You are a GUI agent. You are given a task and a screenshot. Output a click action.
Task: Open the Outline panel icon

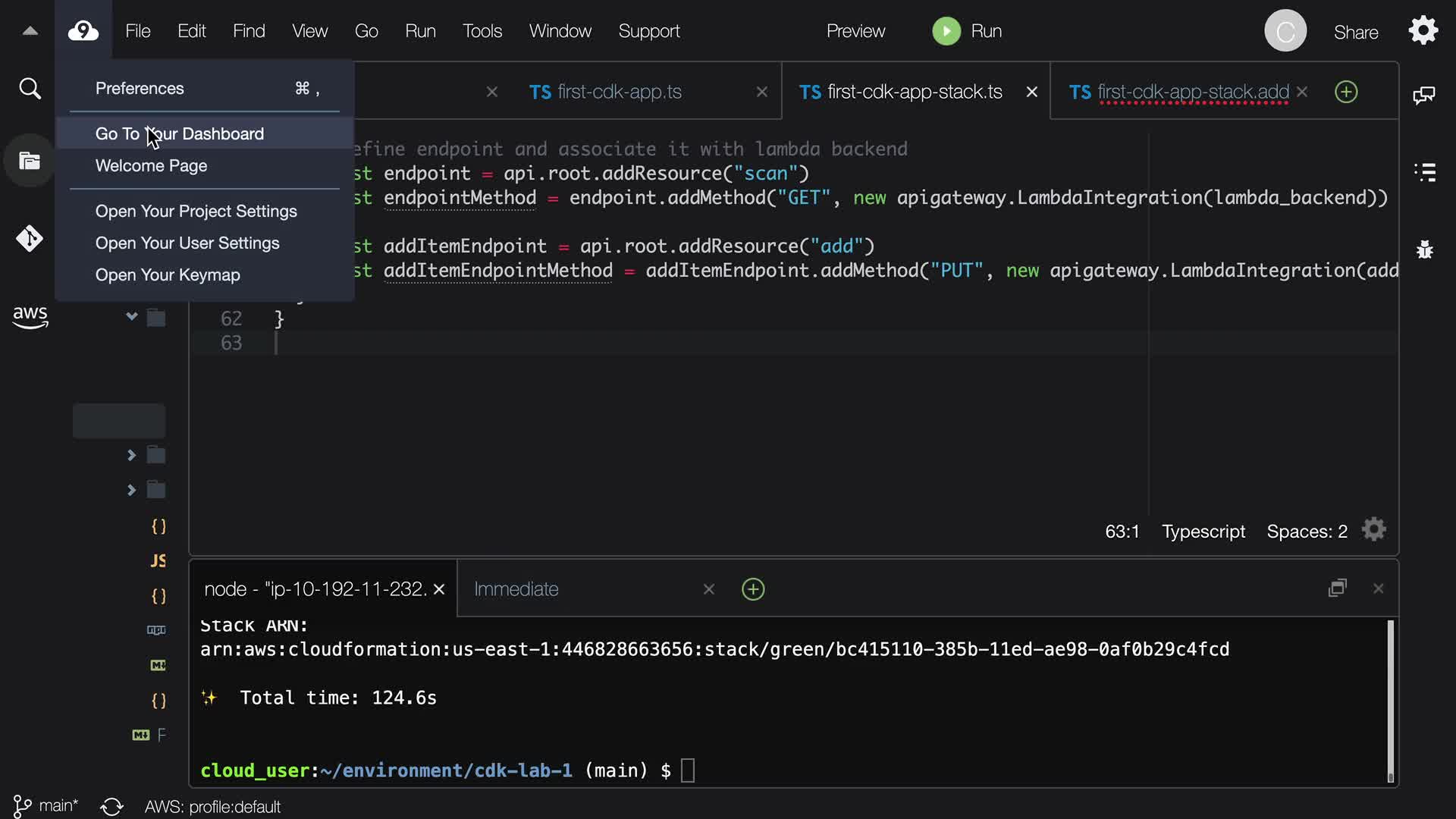[x=1425, y=172]
